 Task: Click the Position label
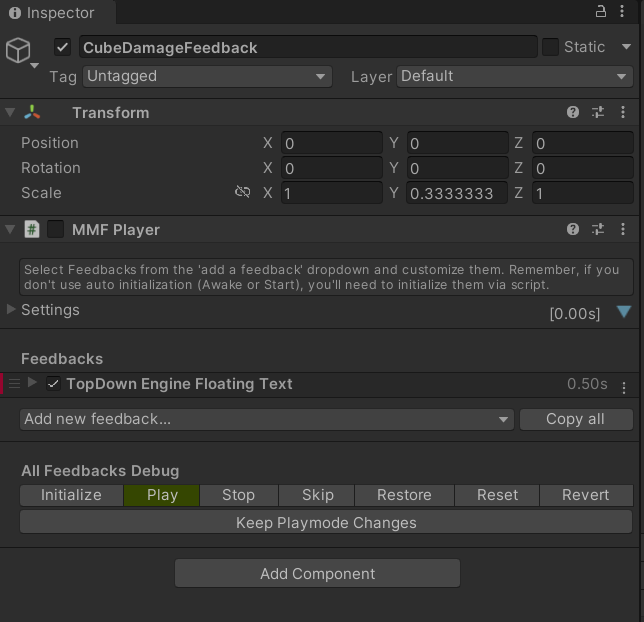tap(50, 143)
